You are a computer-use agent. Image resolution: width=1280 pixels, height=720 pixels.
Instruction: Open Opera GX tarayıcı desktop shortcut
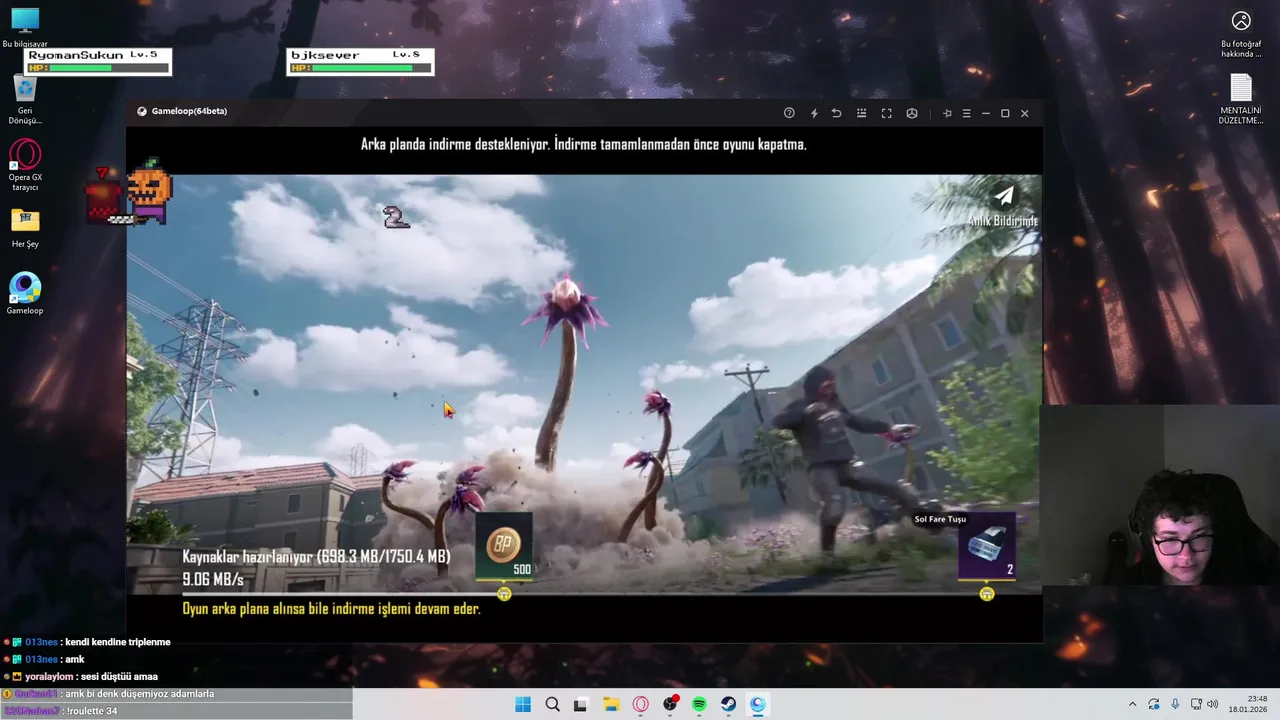click(x=25, y=166)
